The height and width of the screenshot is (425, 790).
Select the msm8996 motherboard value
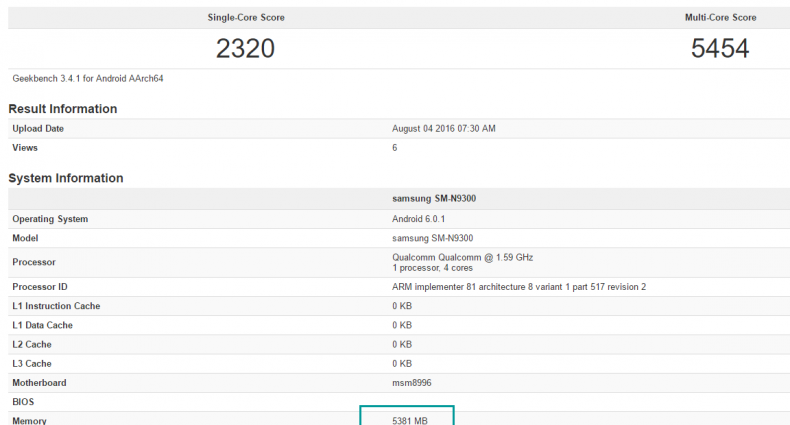coord(411,383)
